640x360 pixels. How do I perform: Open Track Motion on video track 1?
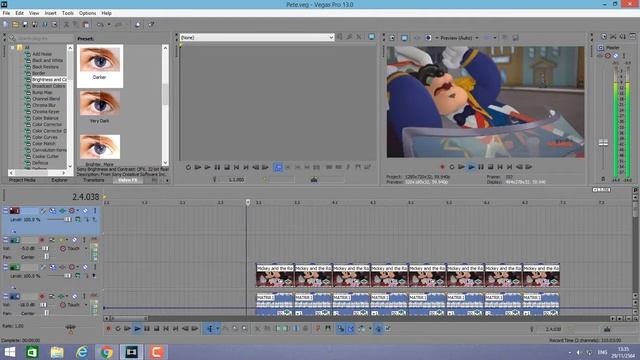(53, 211)
